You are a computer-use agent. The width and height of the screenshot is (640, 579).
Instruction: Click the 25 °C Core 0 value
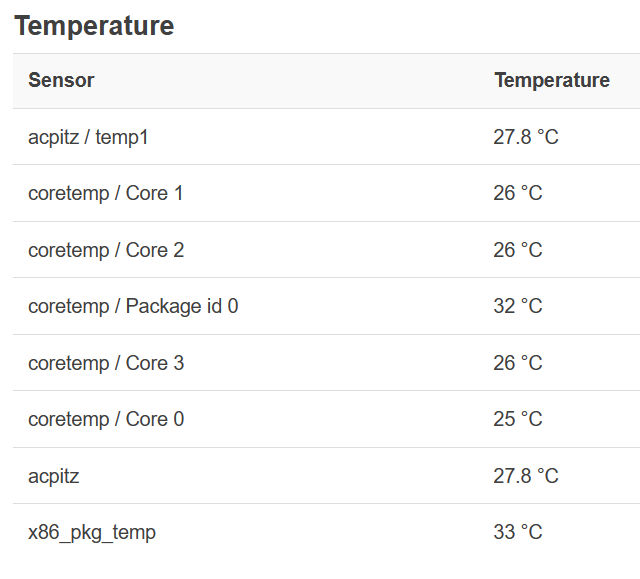[x=517, y=419]
